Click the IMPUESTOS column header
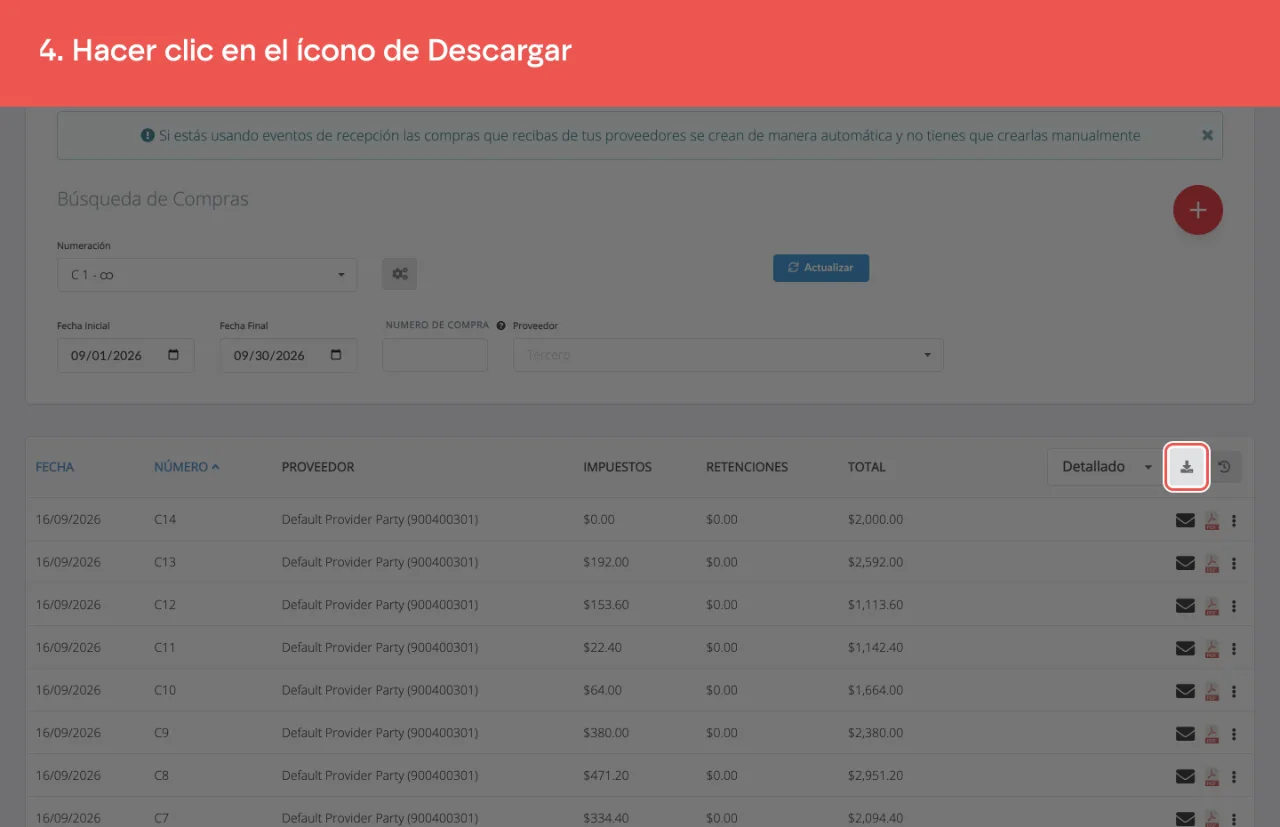Viewport: 1280px width, 827px height. (x=617, y=467)
